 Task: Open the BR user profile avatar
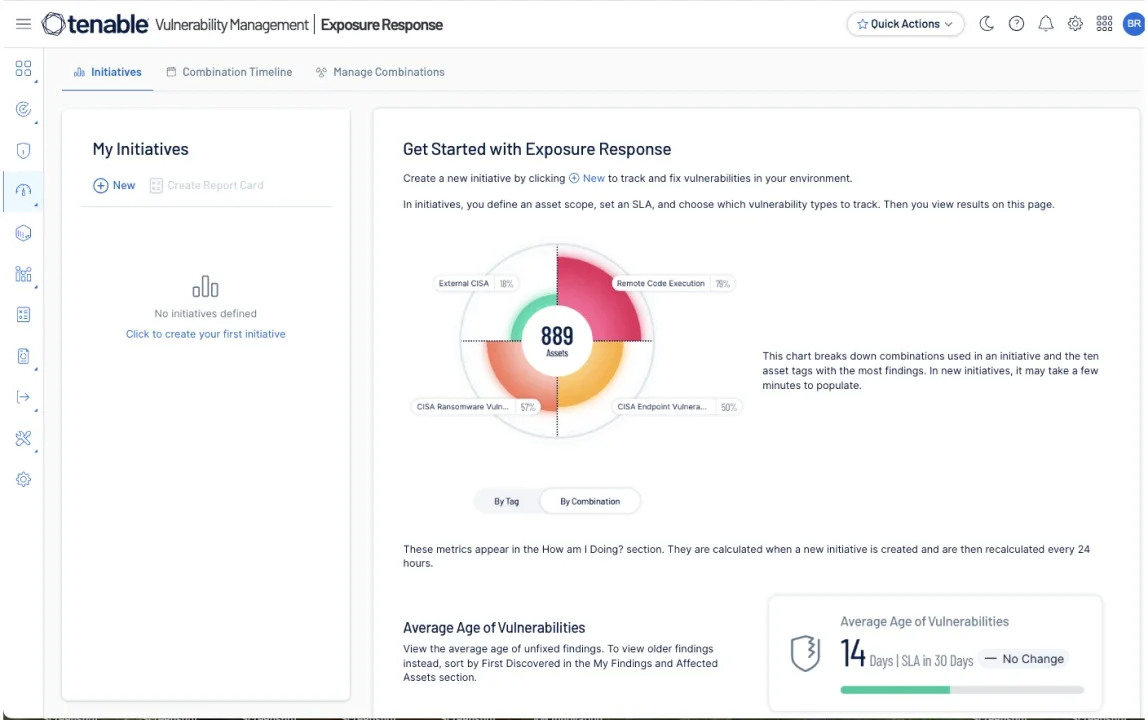1133,24
